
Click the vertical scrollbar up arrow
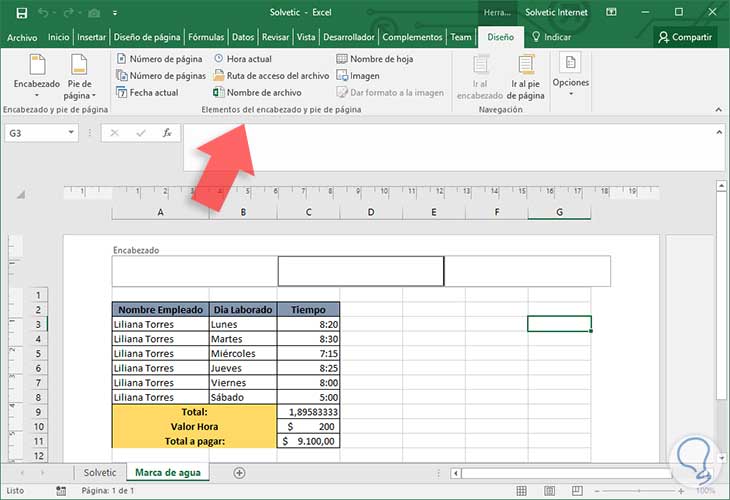(721, 185)
